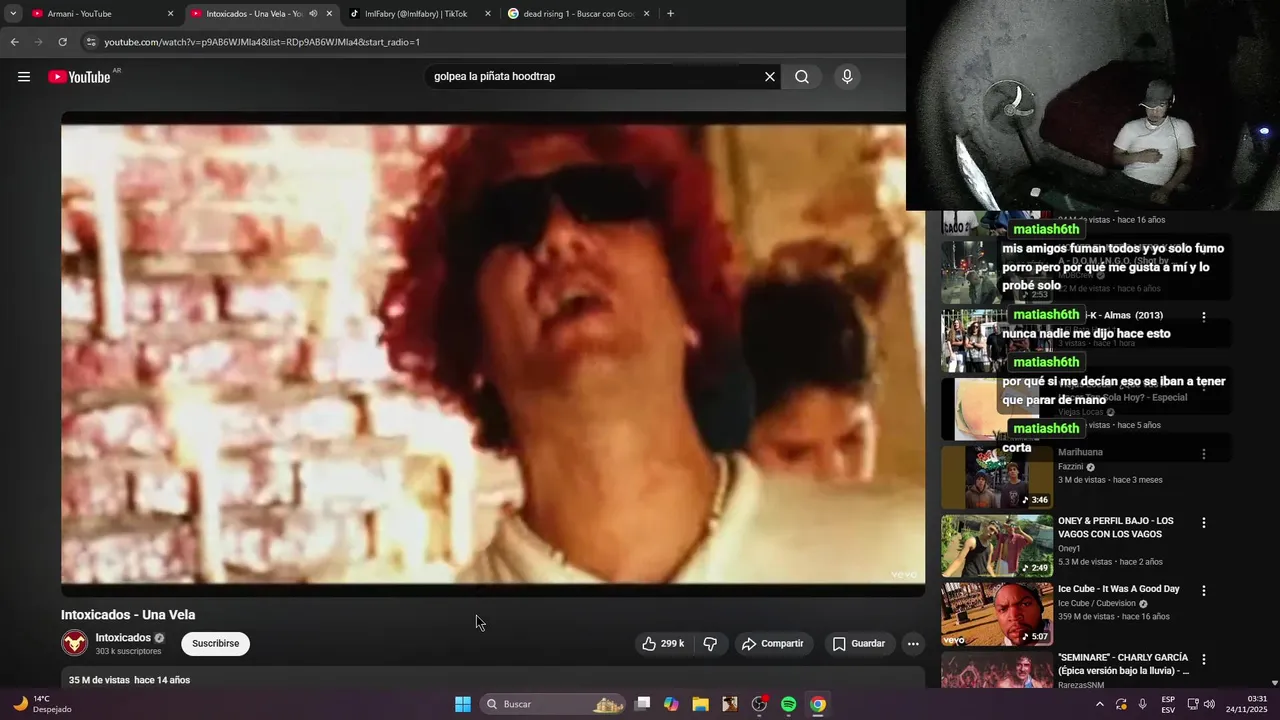The image size is (1280, 720).
Task: Go back with the browser back arrow
Action: coord(14,42)
